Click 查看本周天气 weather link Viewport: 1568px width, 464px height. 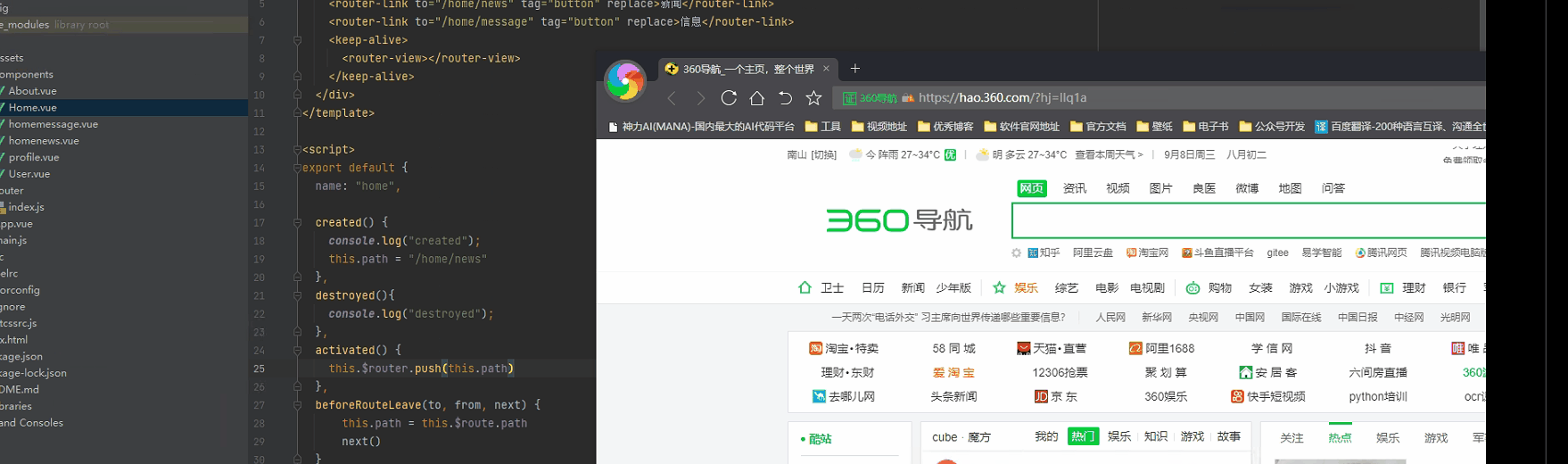[x=1109, y=154]
